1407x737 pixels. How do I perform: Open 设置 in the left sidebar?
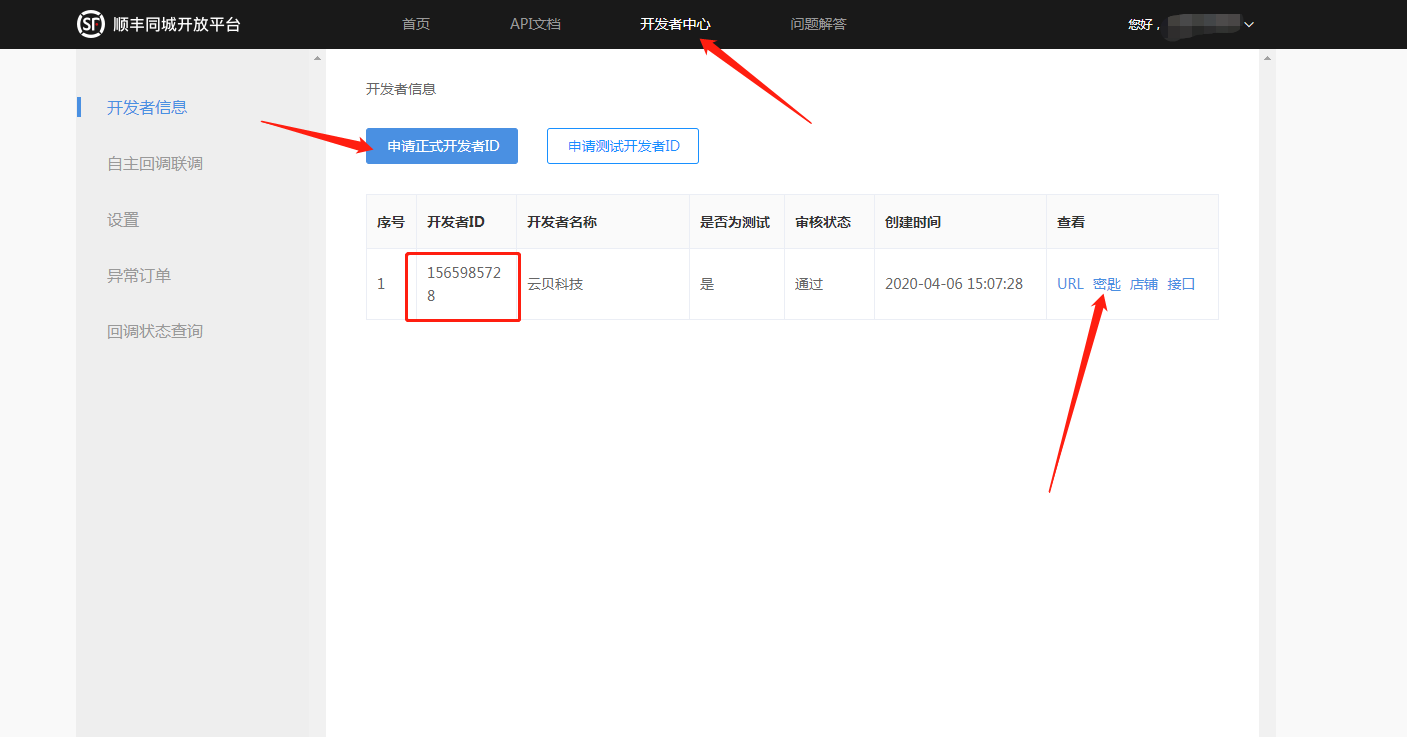[123, 219]
